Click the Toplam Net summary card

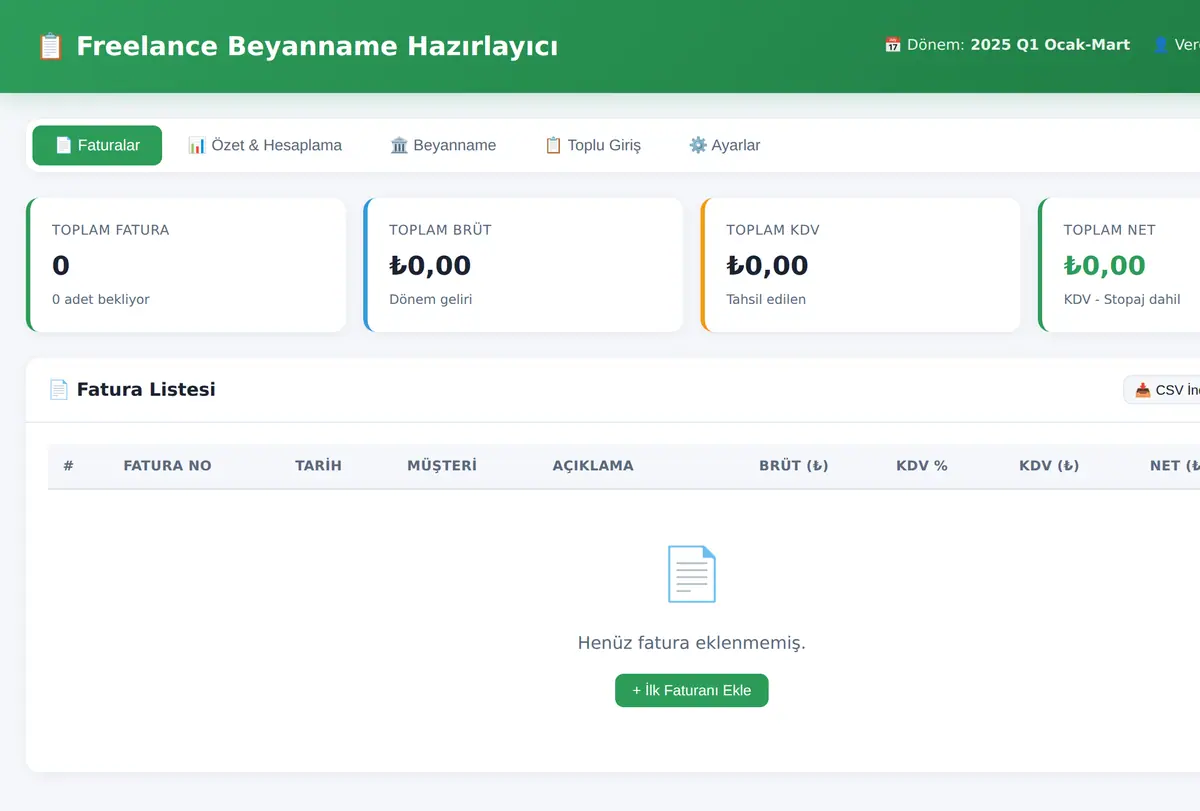tap(1119, 265)
